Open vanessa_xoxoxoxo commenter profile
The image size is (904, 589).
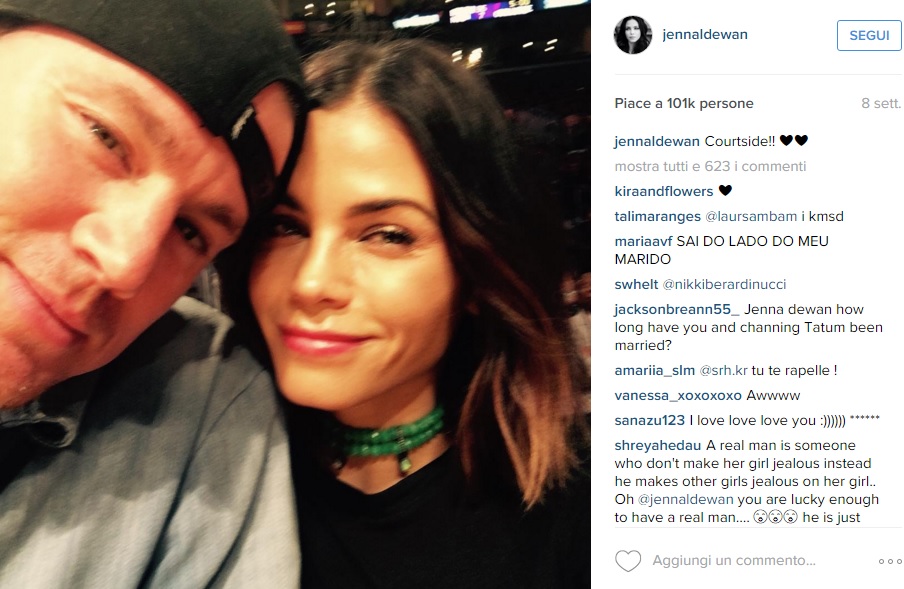click(x=678, y=396)
